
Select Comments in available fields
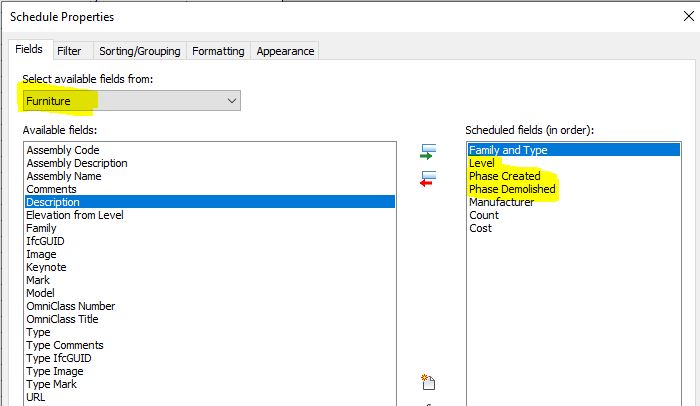point(210,189)
